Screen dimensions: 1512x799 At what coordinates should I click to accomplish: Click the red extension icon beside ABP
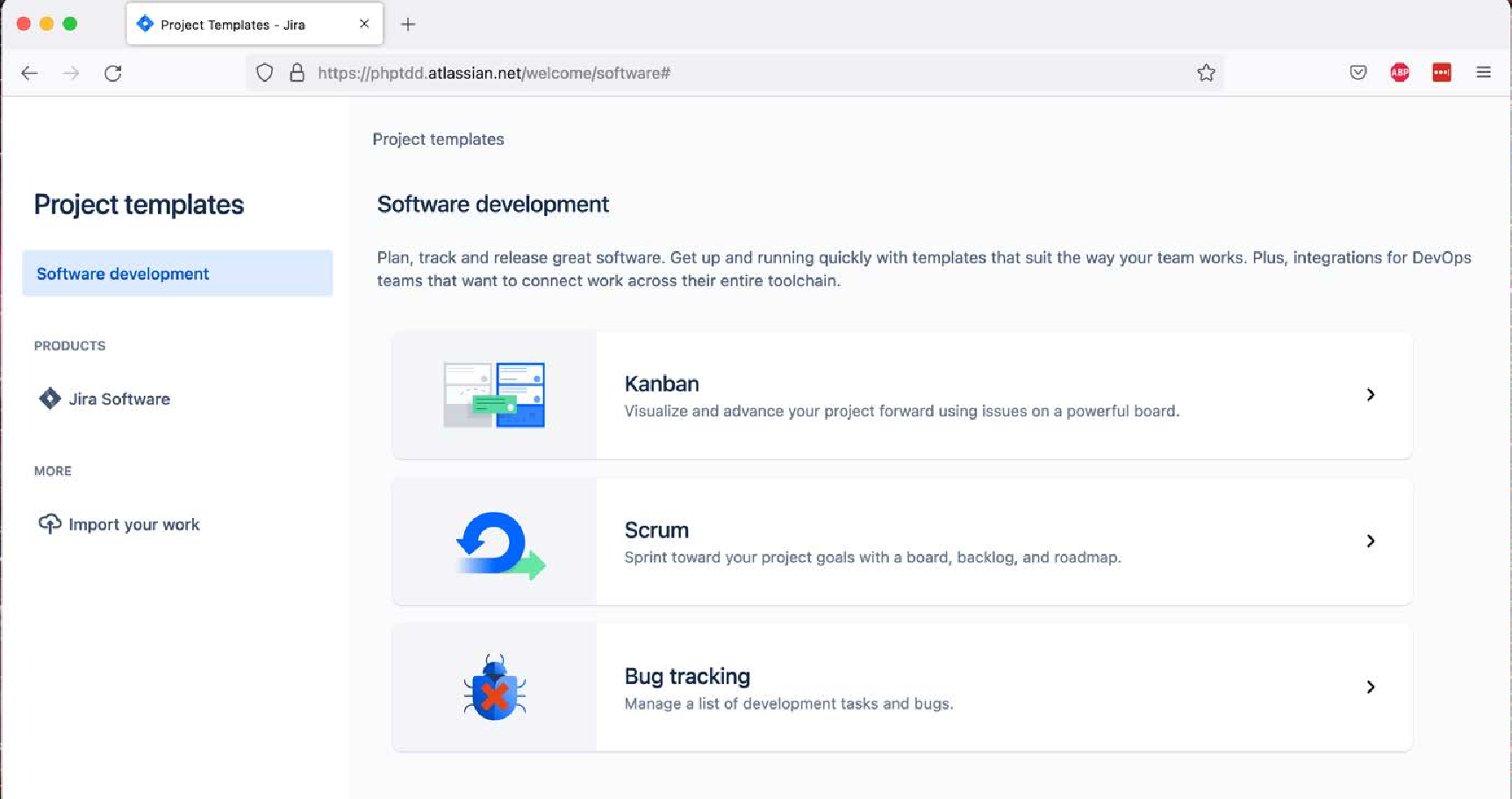click(1442, 73)
